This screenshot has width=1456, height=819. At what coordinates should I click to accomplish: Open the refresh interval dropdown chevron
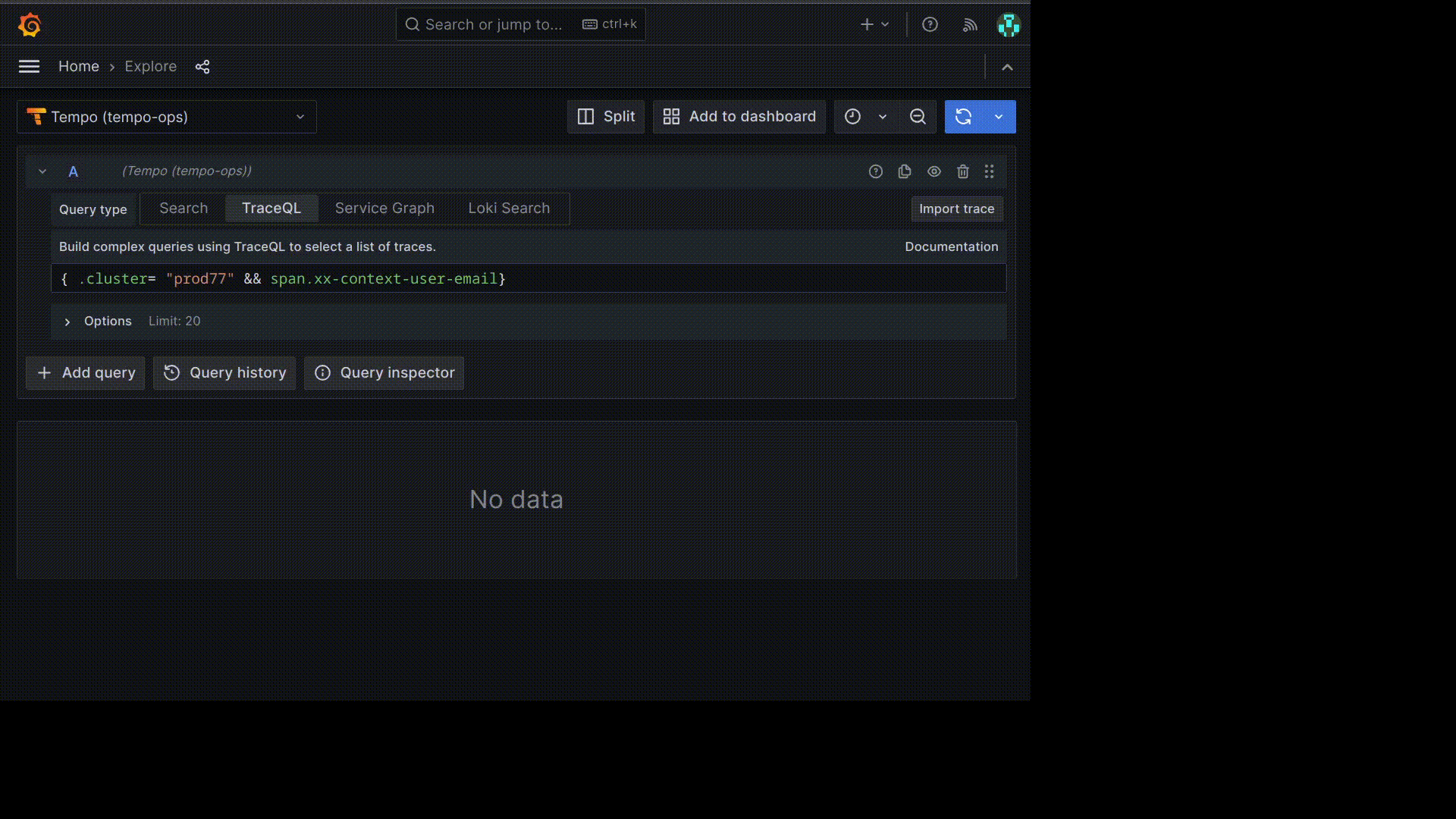[998, 117]
